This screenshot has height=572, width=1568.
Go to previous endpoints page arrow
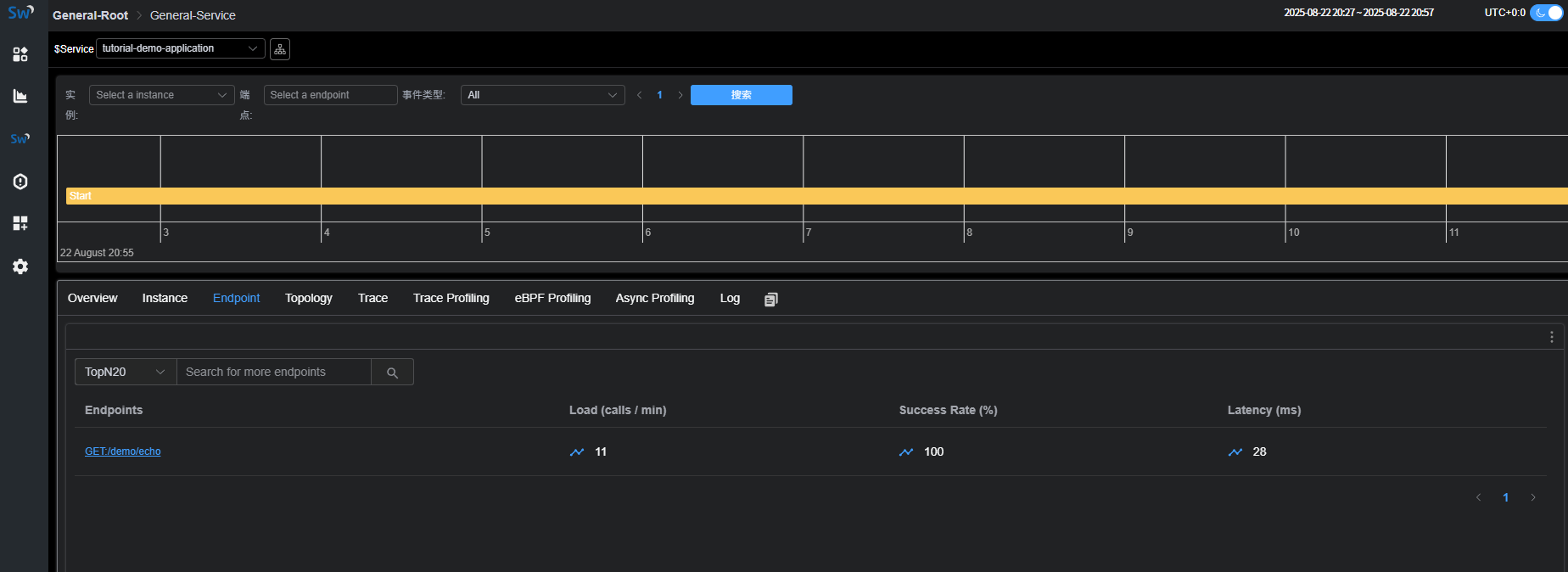point(1479,497)
